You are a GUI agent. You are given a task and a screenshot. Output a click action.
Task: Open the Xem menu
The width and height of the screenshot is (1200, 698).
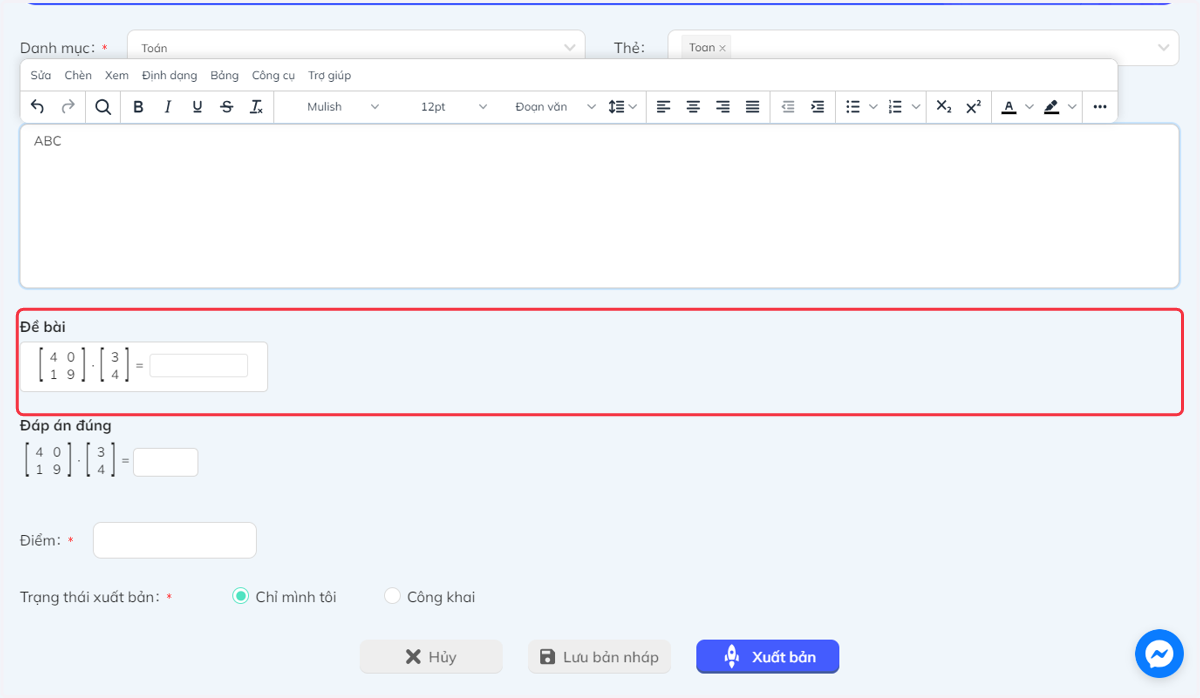[x=117, y=76]
